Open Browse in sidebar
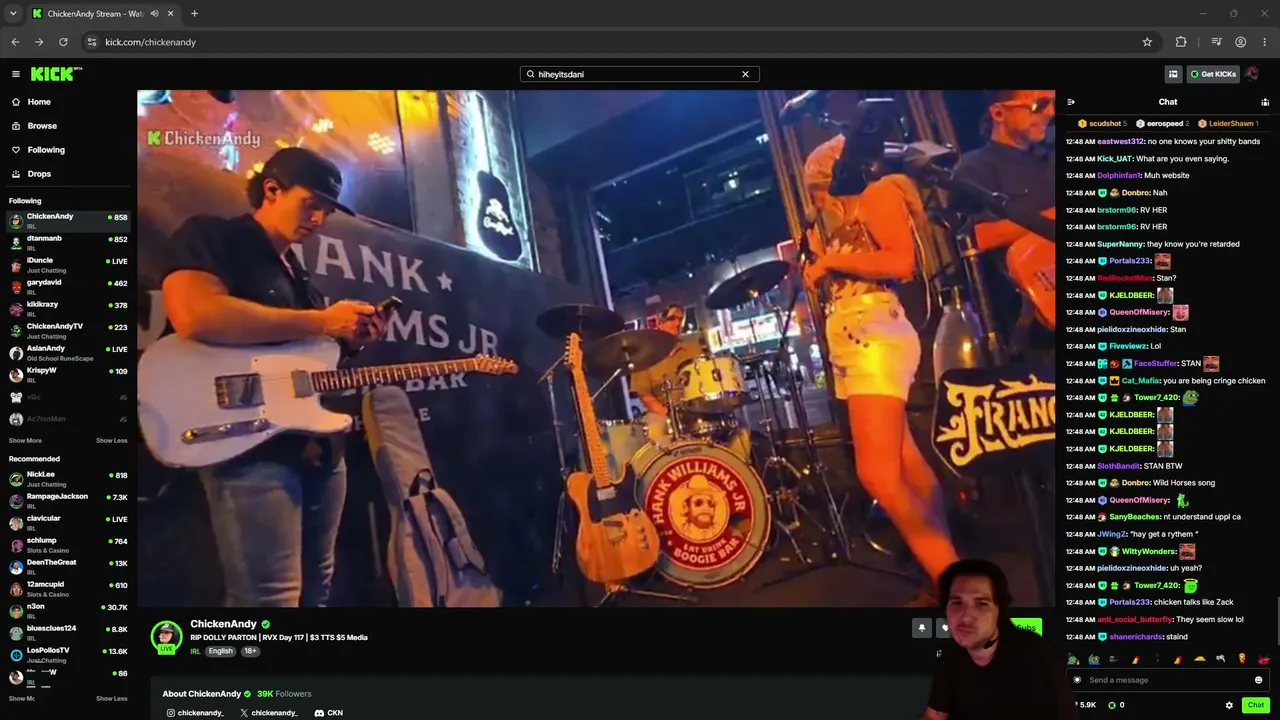This screenshot has height=720, width=1280. pyautogui.click(x=42, y=126)
